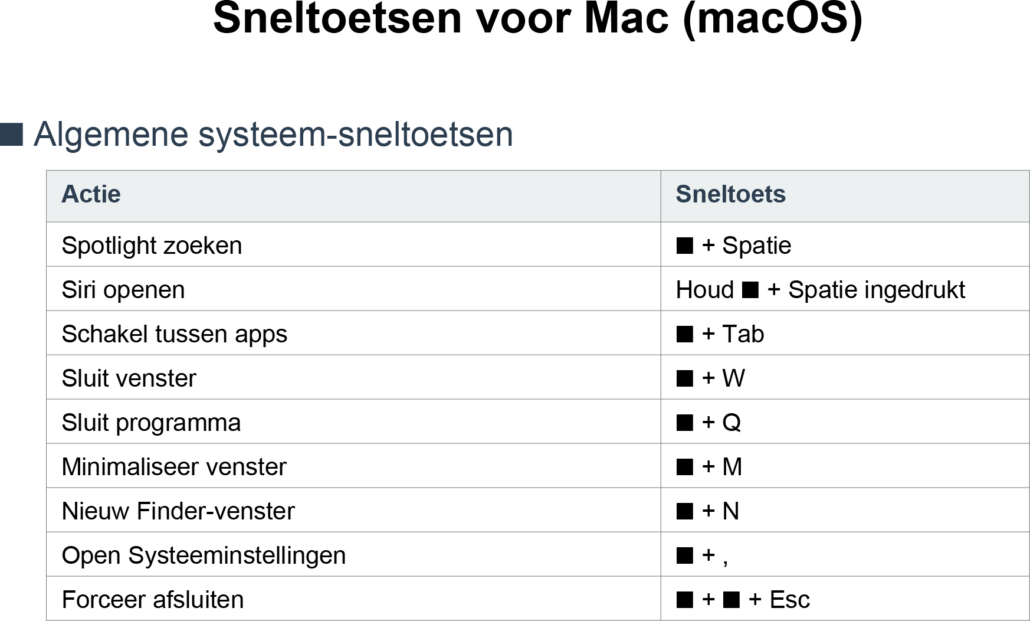Select the "Schakel tussen apps" cell
The height and width of the screenshot is (621, 1030).
(x=174, y=334)
